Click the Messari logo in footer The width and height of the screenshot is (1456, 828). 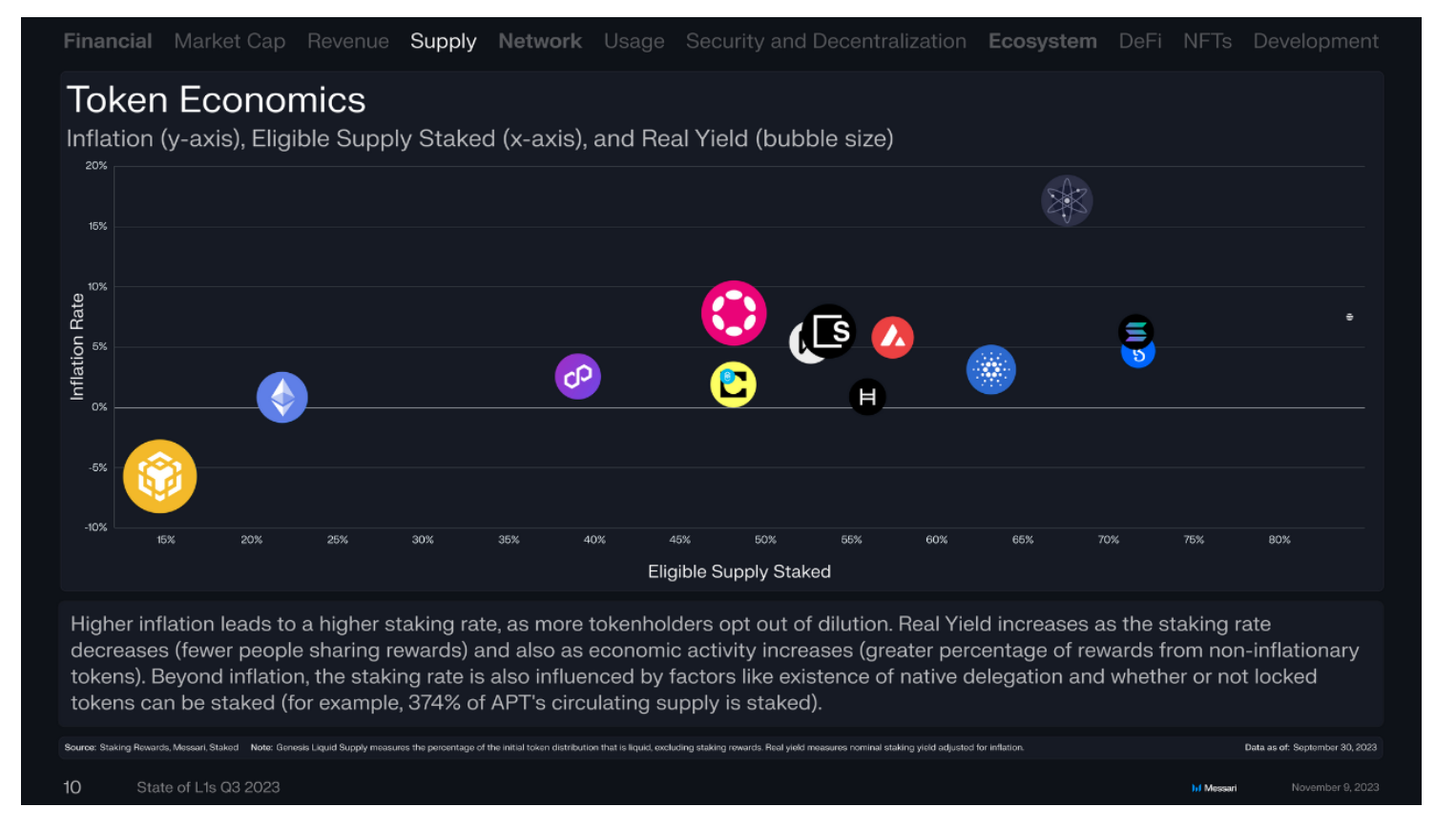[1214, 788]
